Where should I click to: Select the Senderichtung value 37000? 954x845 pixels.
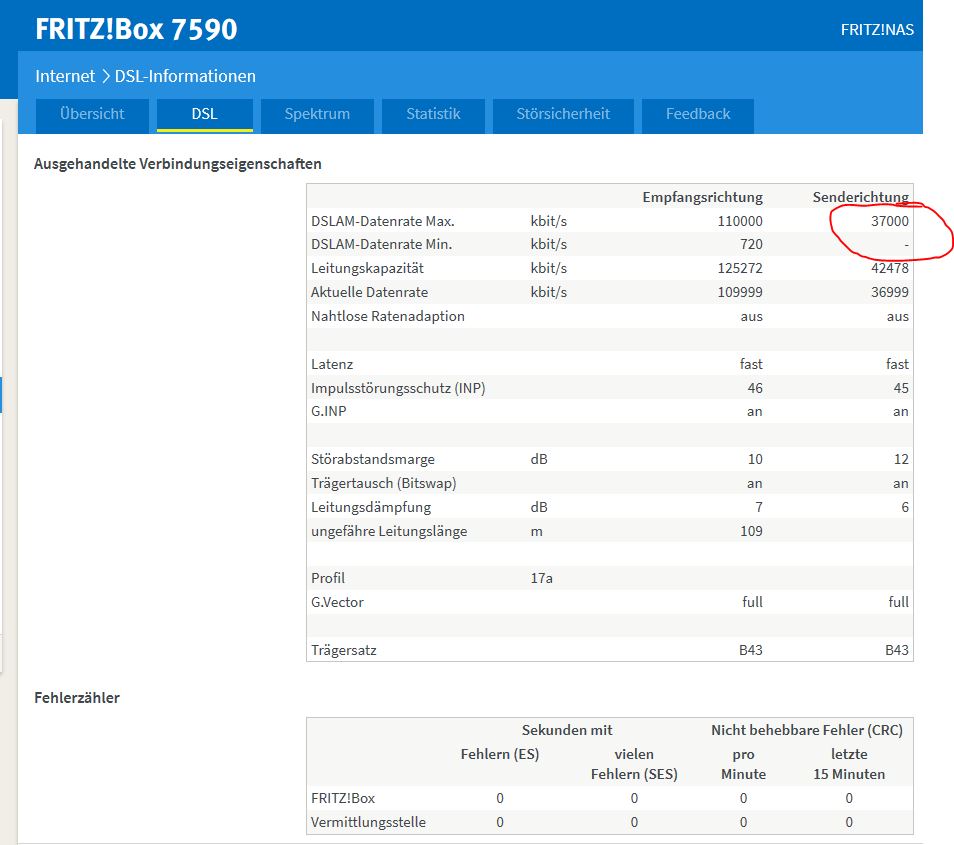890,221
